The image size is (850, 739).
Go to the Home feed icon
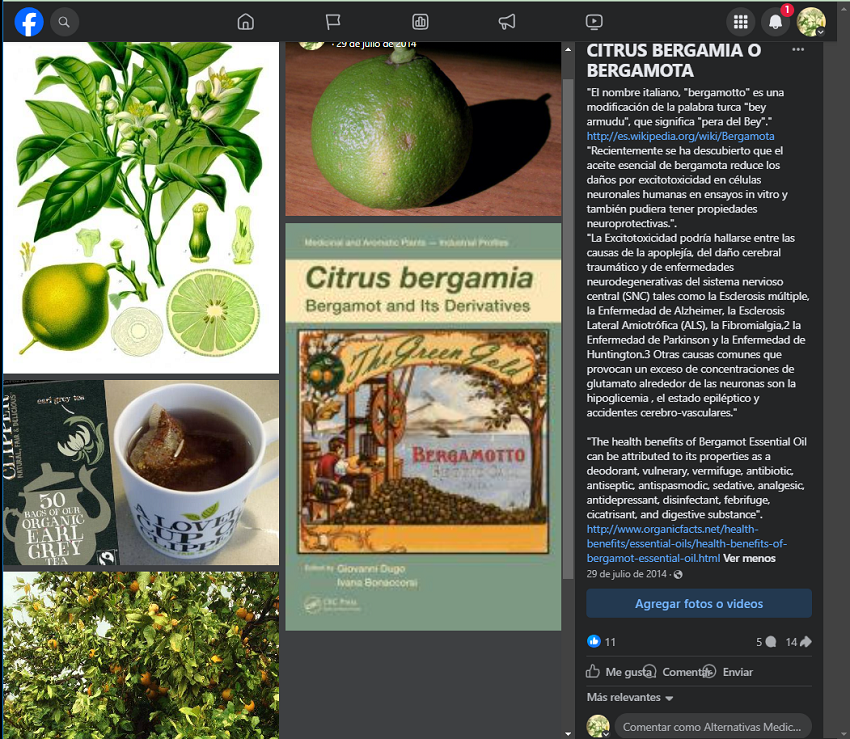pos(245,21)
